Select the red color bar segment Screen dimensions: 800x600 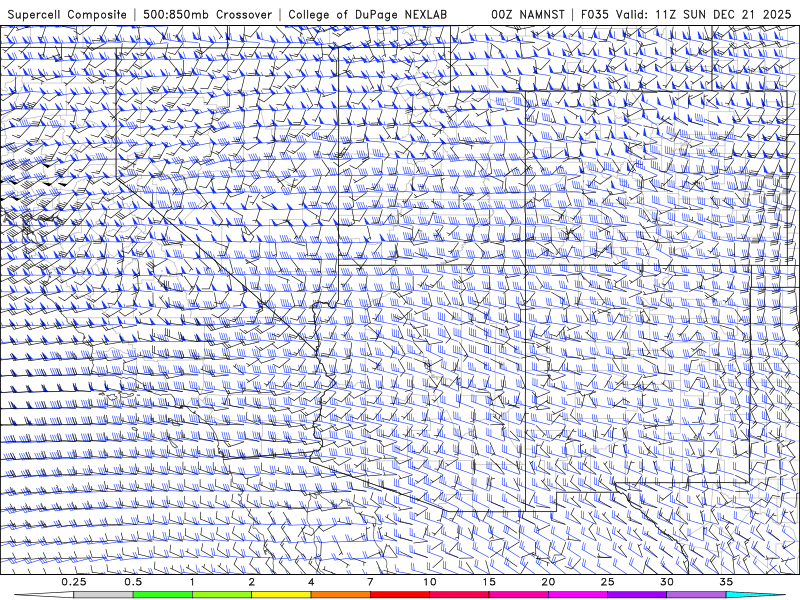pos(399,595)
